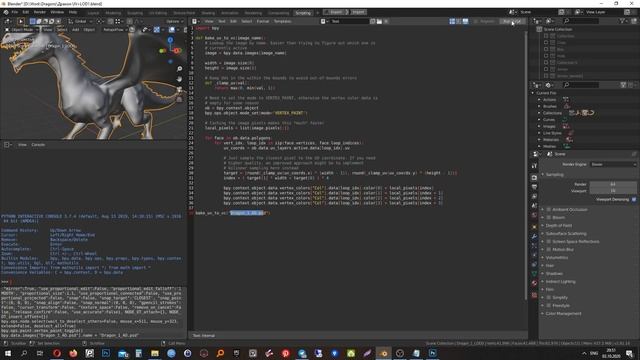The width and height of the screenshot is (640, 360).
Task: Open the Texture properties tab icon
Action: tap(534, 295)
